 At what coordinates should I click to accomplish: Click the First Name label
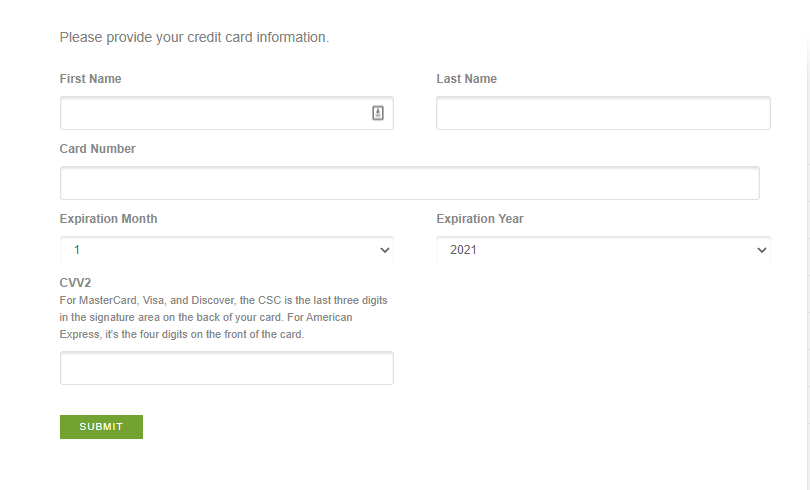pos(90,78)
